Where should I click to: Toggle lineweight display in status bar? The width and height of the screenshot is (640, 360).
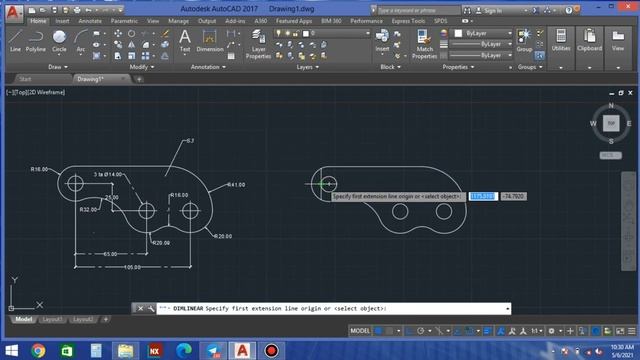click(487, 331)
